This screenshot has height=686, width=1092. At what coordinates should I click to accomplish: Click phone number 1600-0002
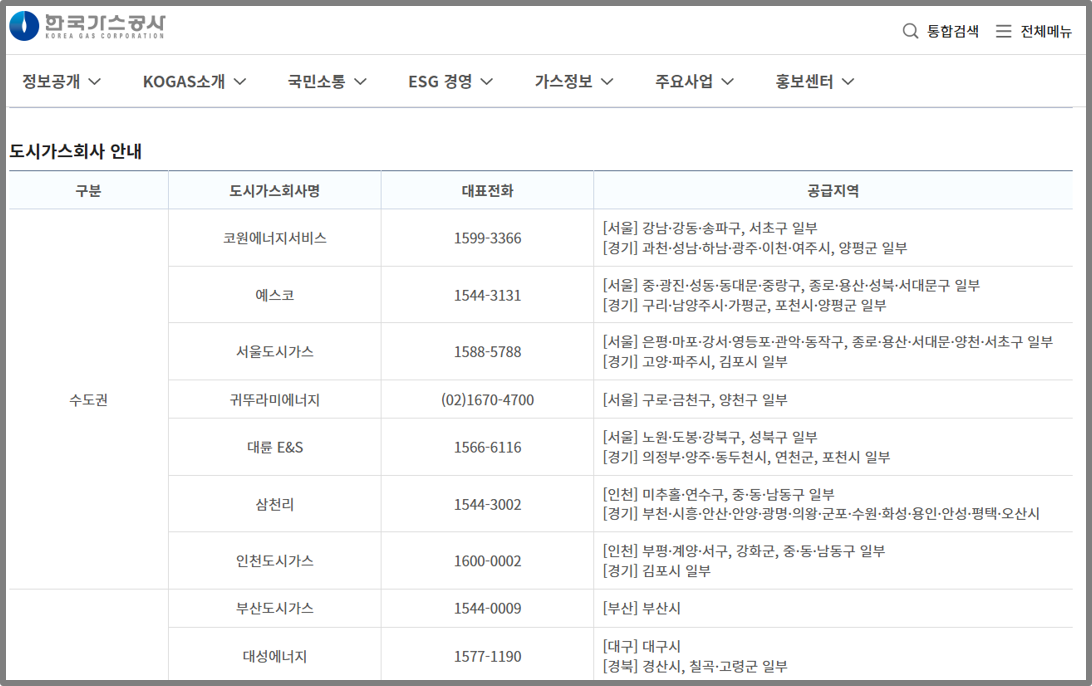point(488,561)
